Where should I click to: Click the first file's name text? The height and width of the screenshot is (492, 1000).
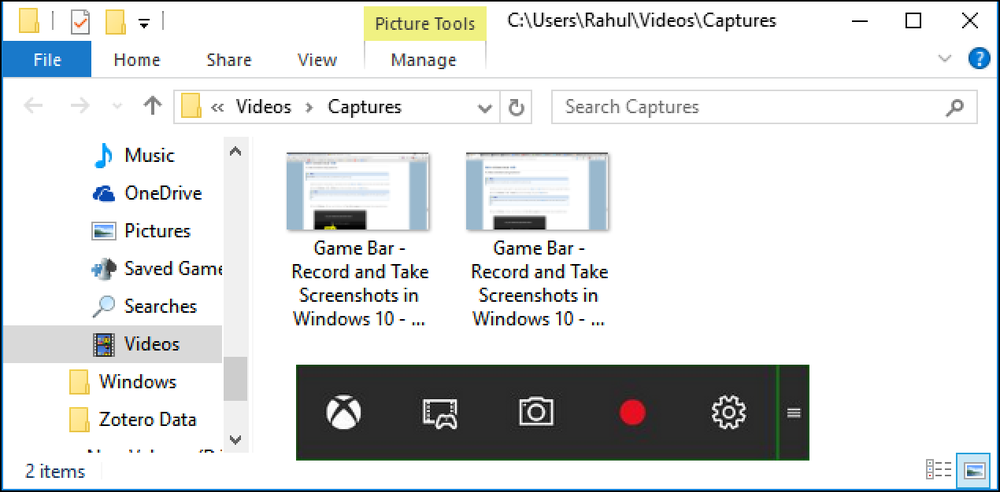[360, 284]
